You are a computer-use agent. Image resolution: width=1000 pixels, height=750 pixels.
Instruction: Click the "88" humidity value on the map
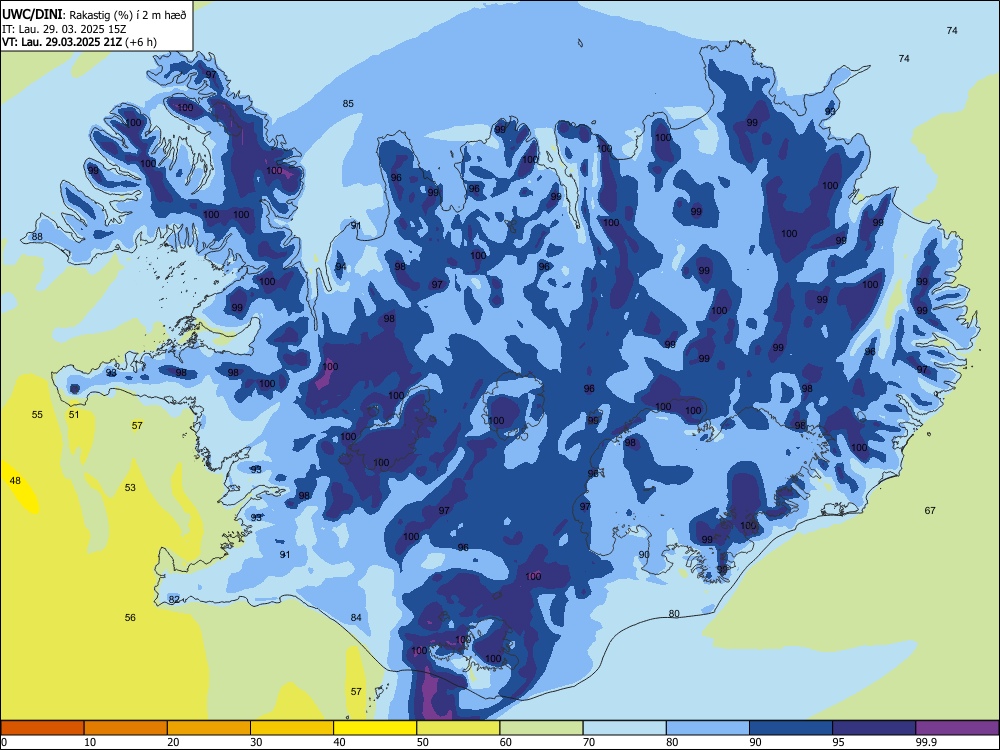[x=38, y=237]
